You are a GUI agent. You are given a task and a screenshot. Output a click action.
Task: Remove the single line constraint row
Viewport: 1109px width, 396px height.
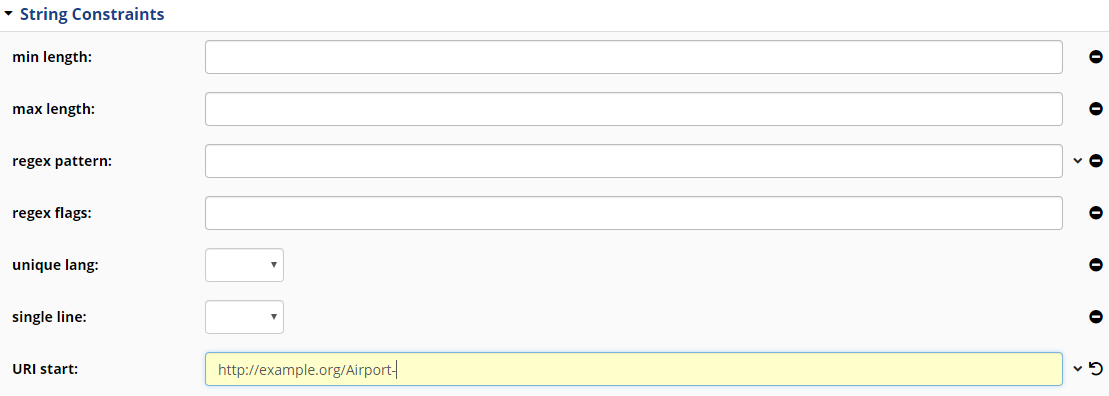pos(1096,317)
